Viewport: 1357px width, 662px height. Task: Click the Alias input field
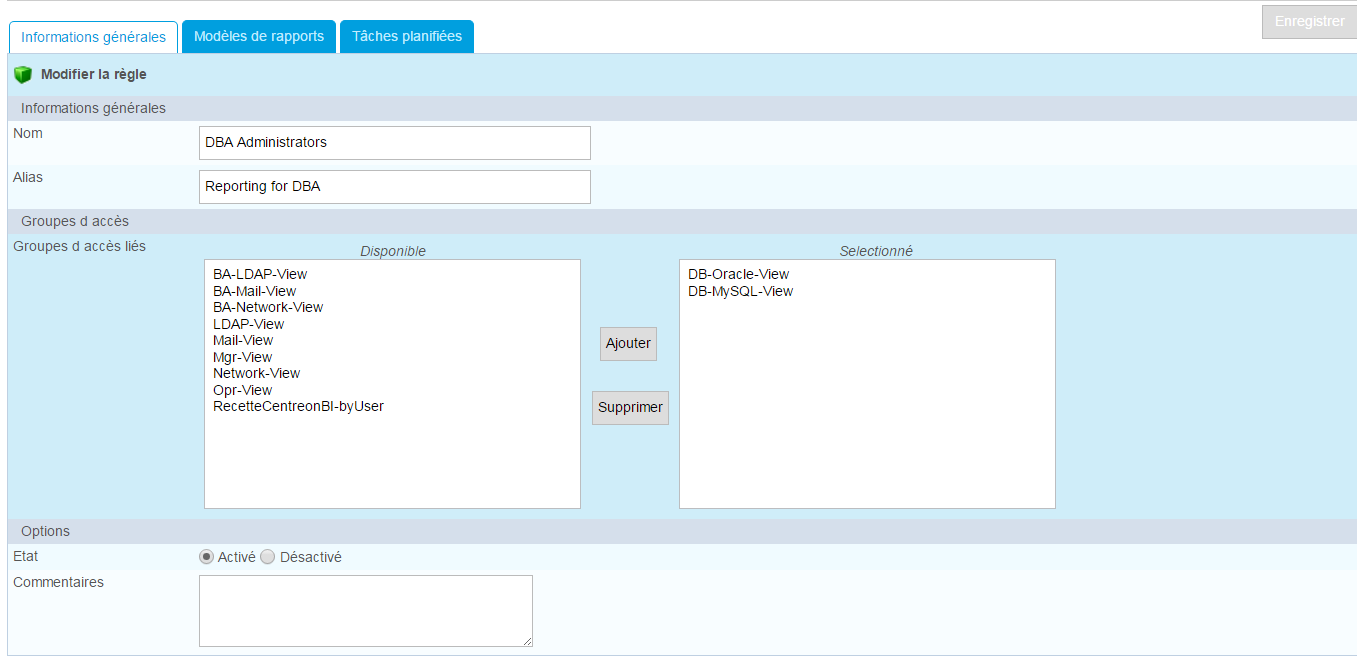coord(394,187)
